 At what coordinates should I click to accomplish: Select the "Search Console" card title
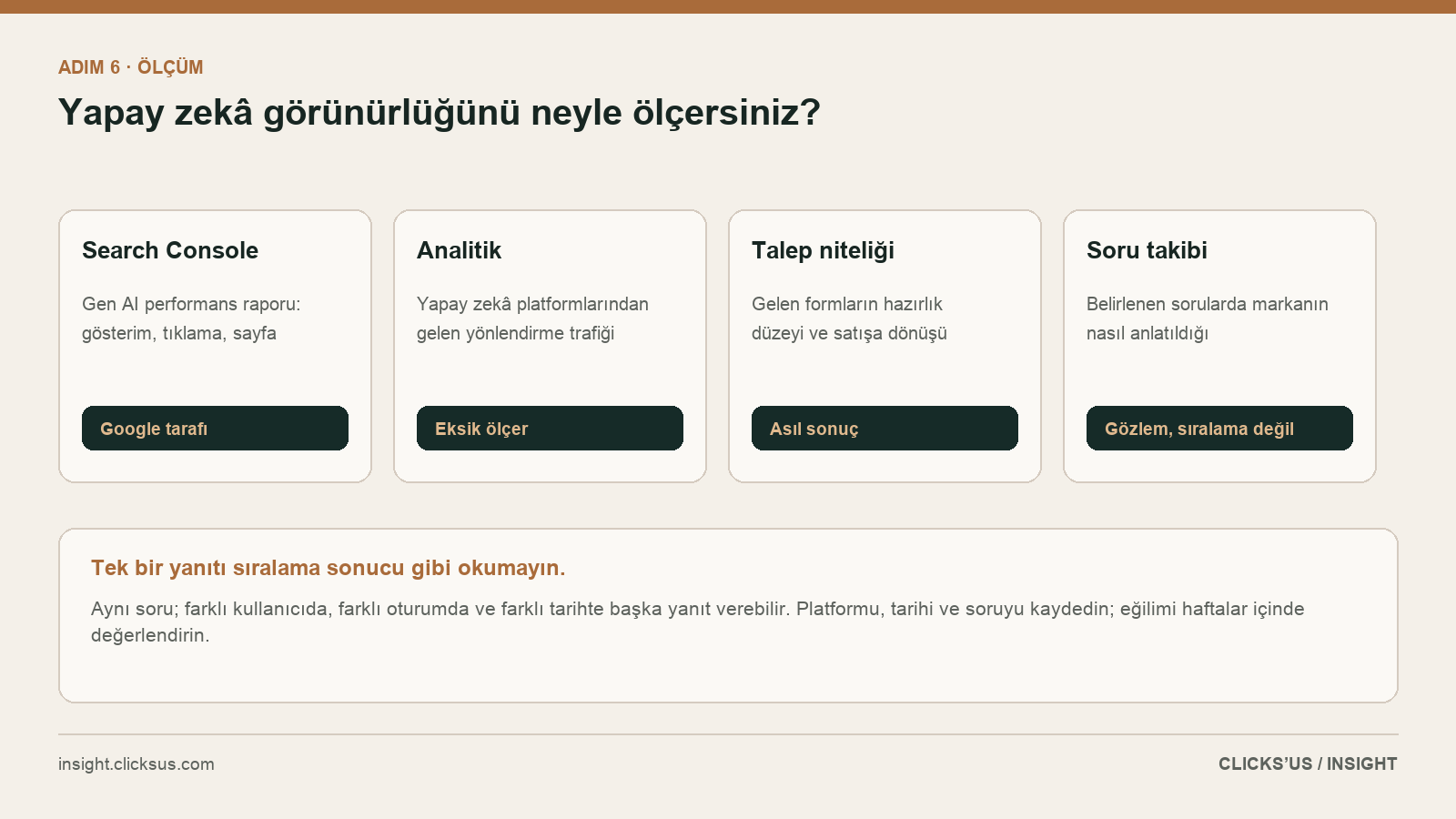(x=170, y=250)
